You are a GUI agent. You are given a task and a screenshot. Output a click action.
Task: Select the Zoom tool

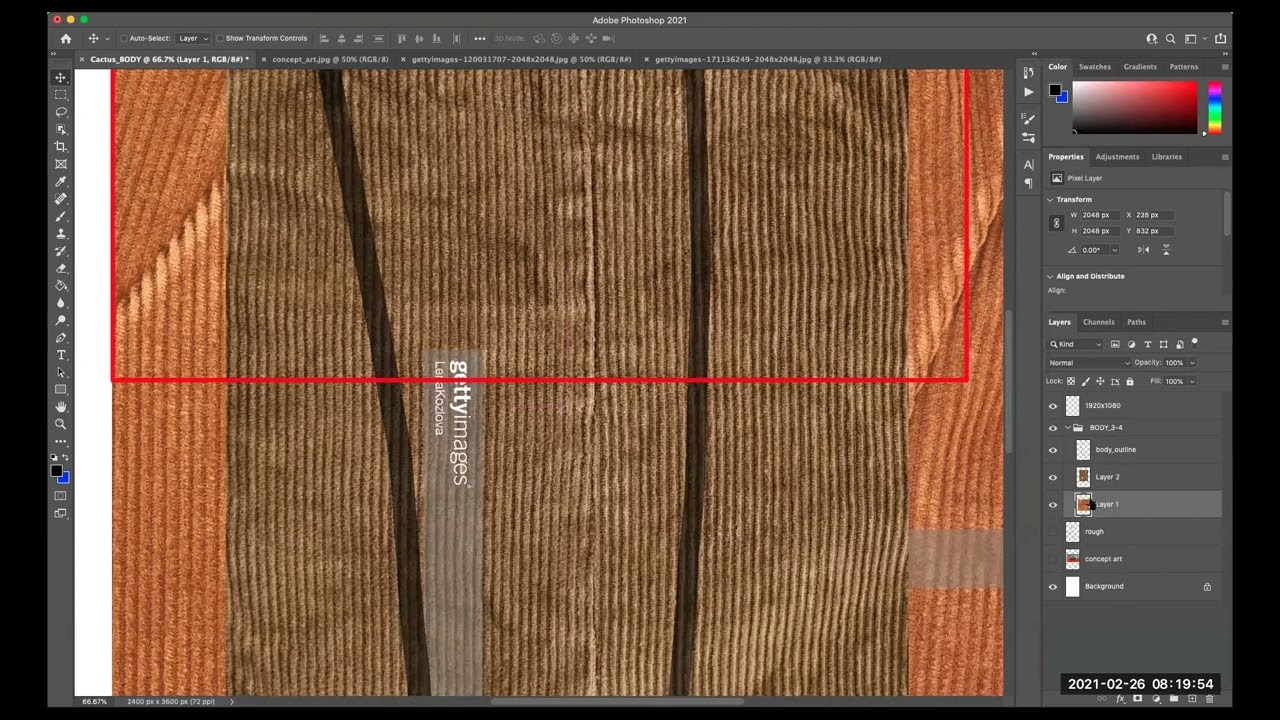(61, 424)
